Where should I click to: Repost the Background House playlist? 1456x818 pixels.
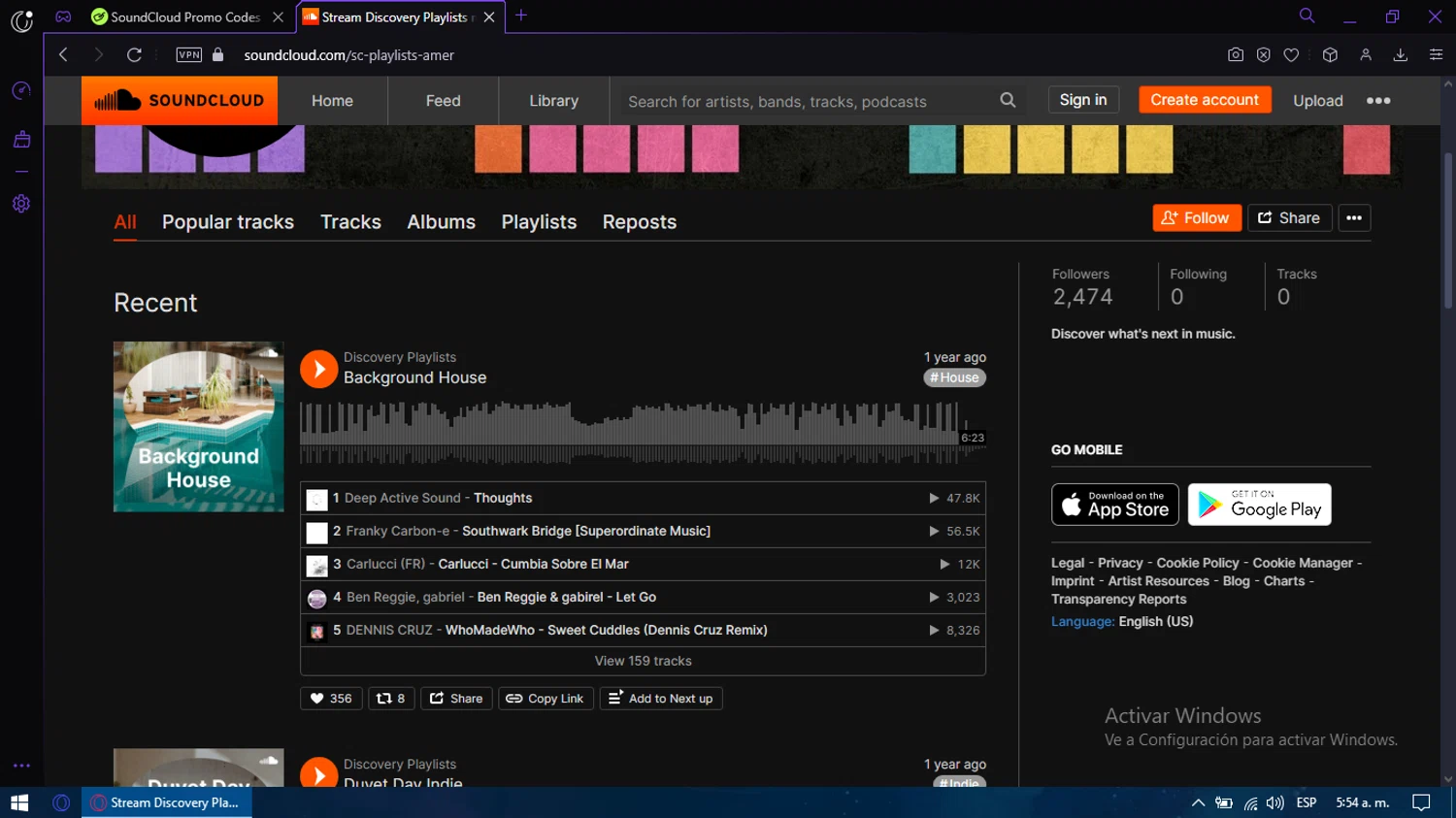[391, 699]
